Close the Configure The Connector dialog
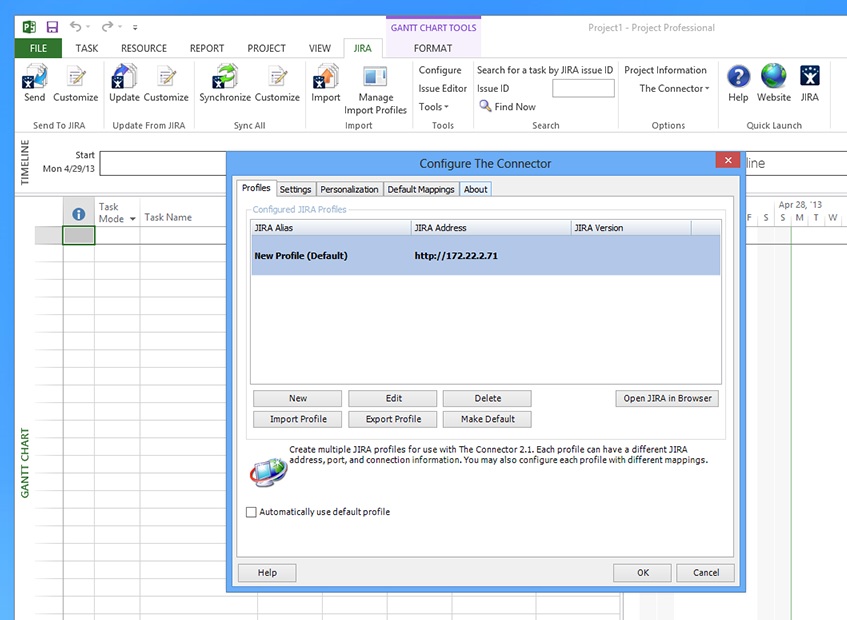Image resolution: width=847 pixels, height=620 pixels. pyautogui.click(x=728, y=160)
